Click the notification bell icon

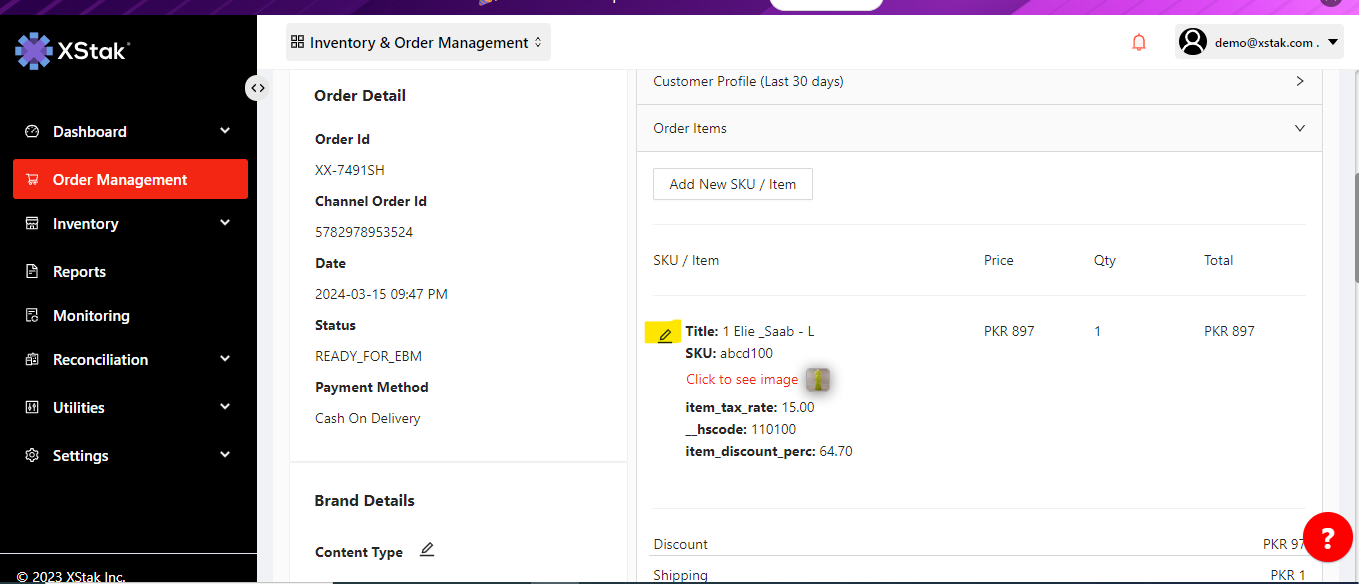[x=1138, y=43]
